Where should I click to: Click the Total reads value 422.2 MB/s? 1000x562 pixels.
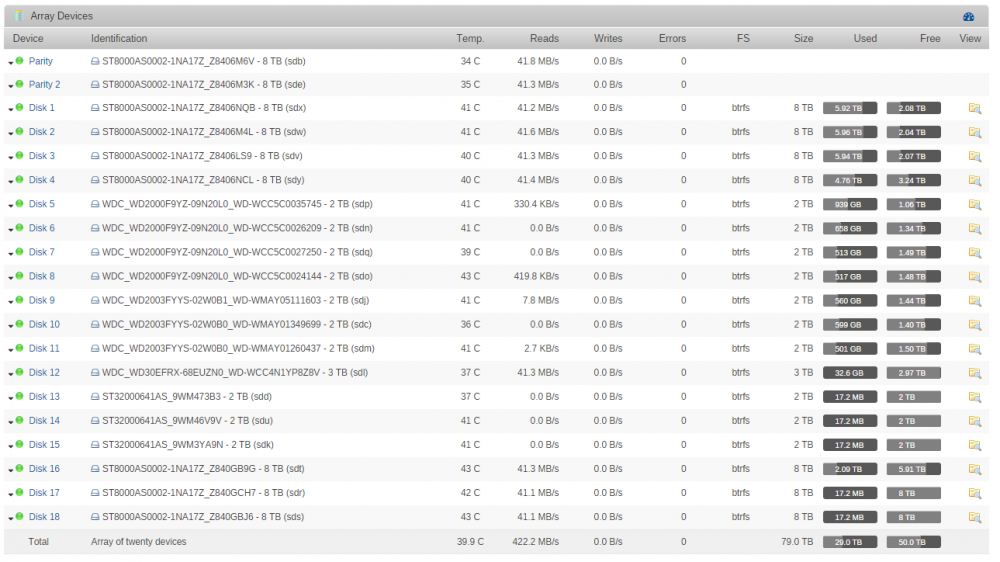tap(536, 542)
